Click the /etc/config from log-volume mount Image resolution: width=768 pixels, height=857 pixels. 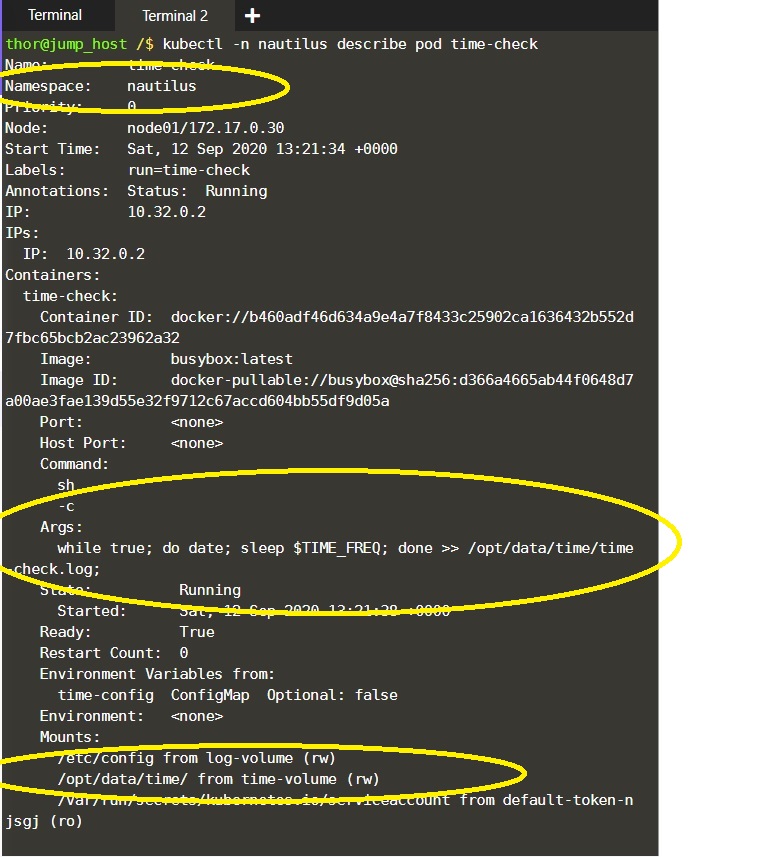(x=196, y=758)
